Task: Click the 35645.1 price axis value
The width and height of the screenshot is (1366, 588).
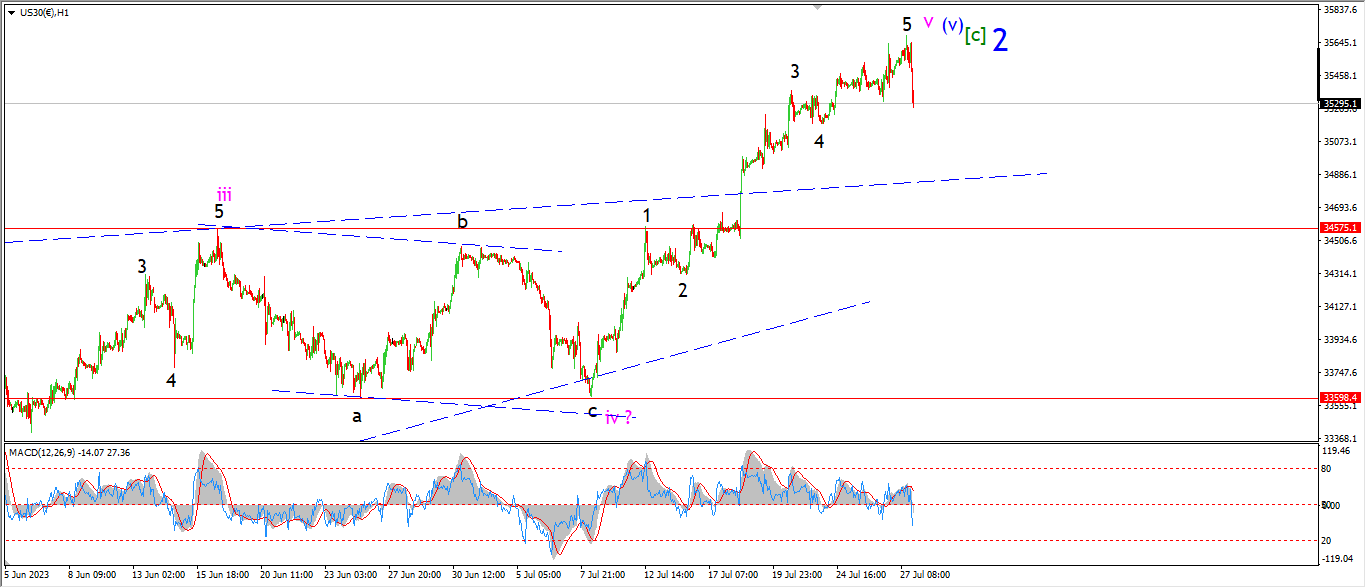Action: tap(1340, 43)
